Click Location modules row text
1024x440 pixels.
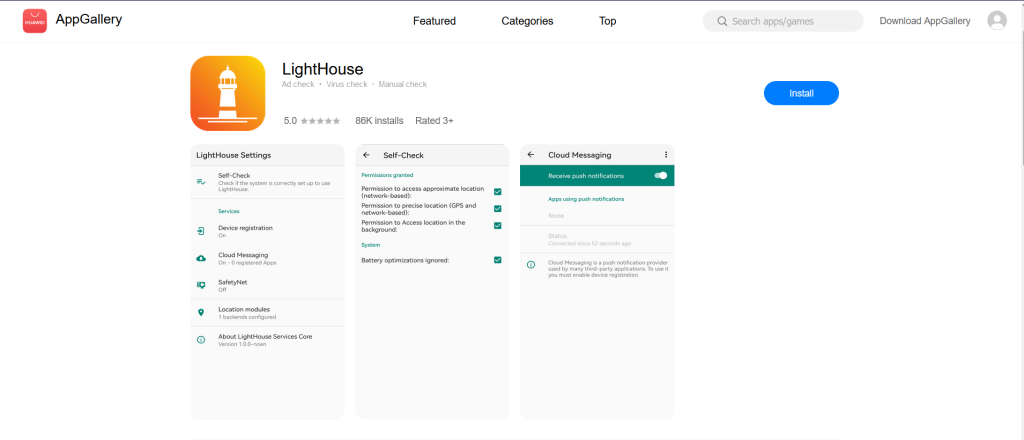(x=247, y=313)
